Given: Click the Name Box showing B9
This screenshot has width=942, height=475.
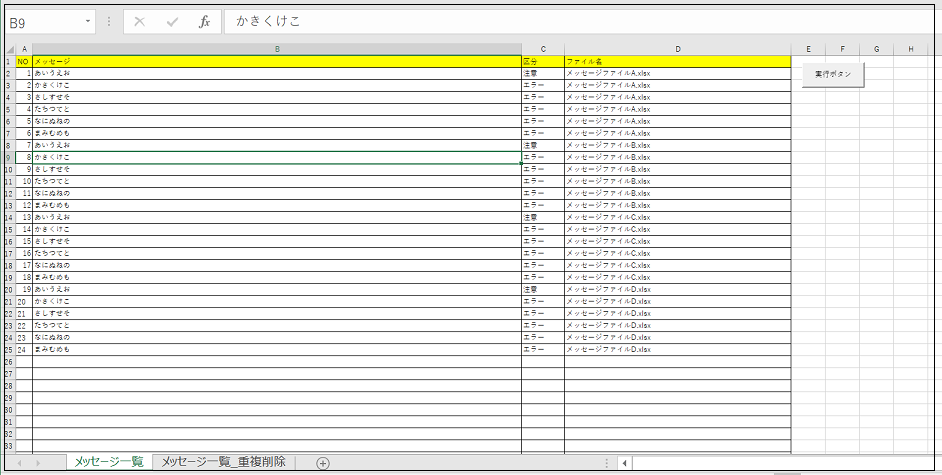Looking at the screenshot, I should click(x=44, y=22).
